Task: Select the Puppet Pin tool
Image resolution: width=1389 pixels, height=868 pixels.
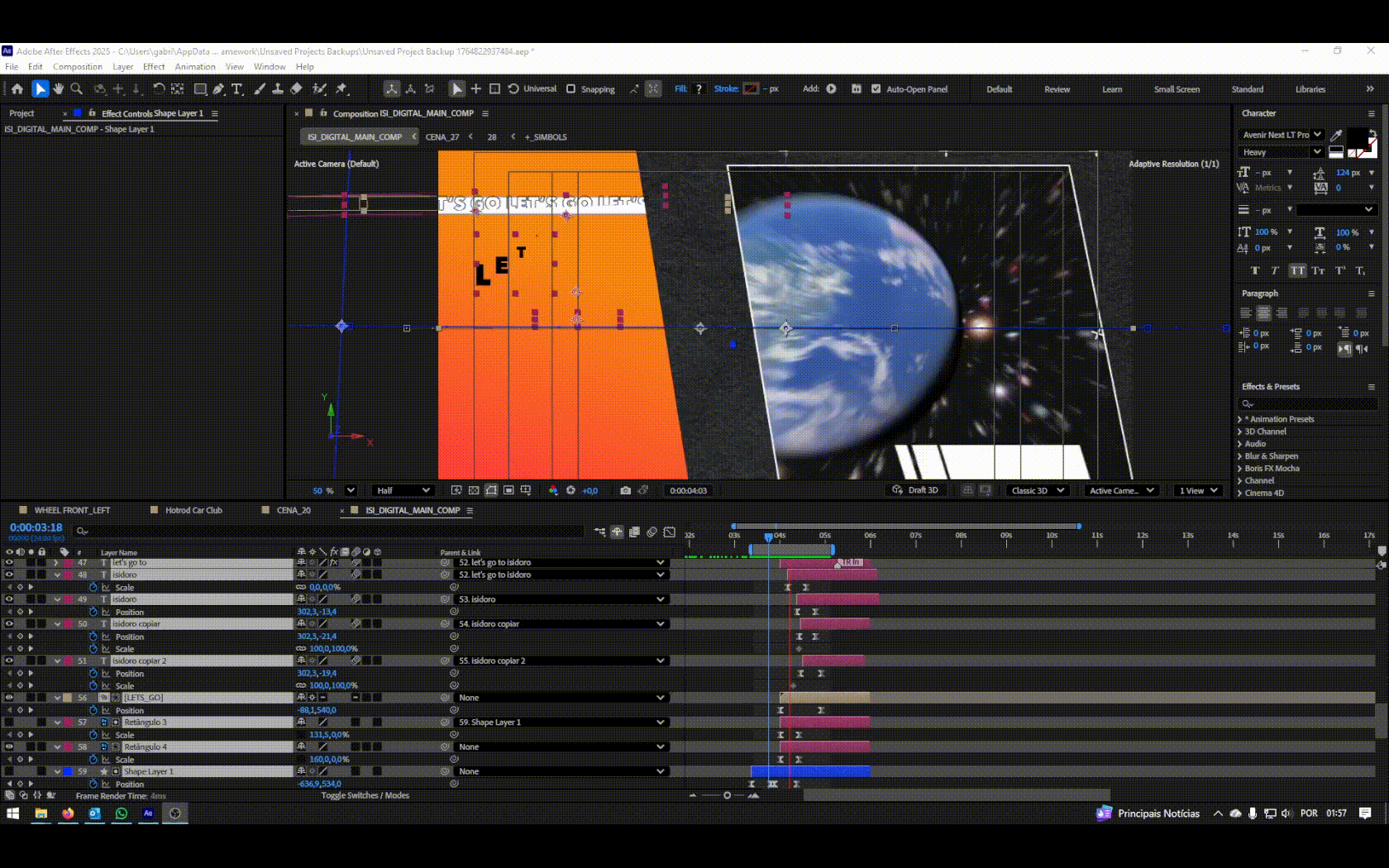Action: pos(341,88)
